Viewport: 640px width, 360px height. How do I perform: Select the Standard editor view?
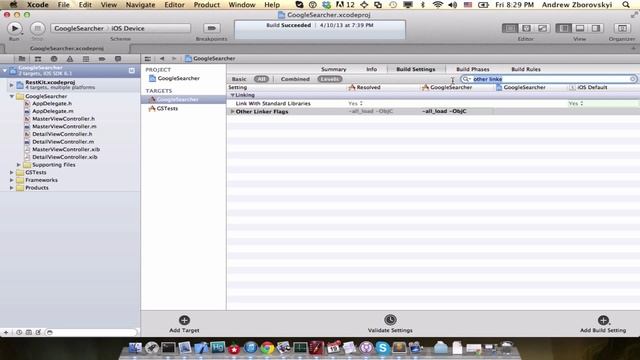pos(510,28)
